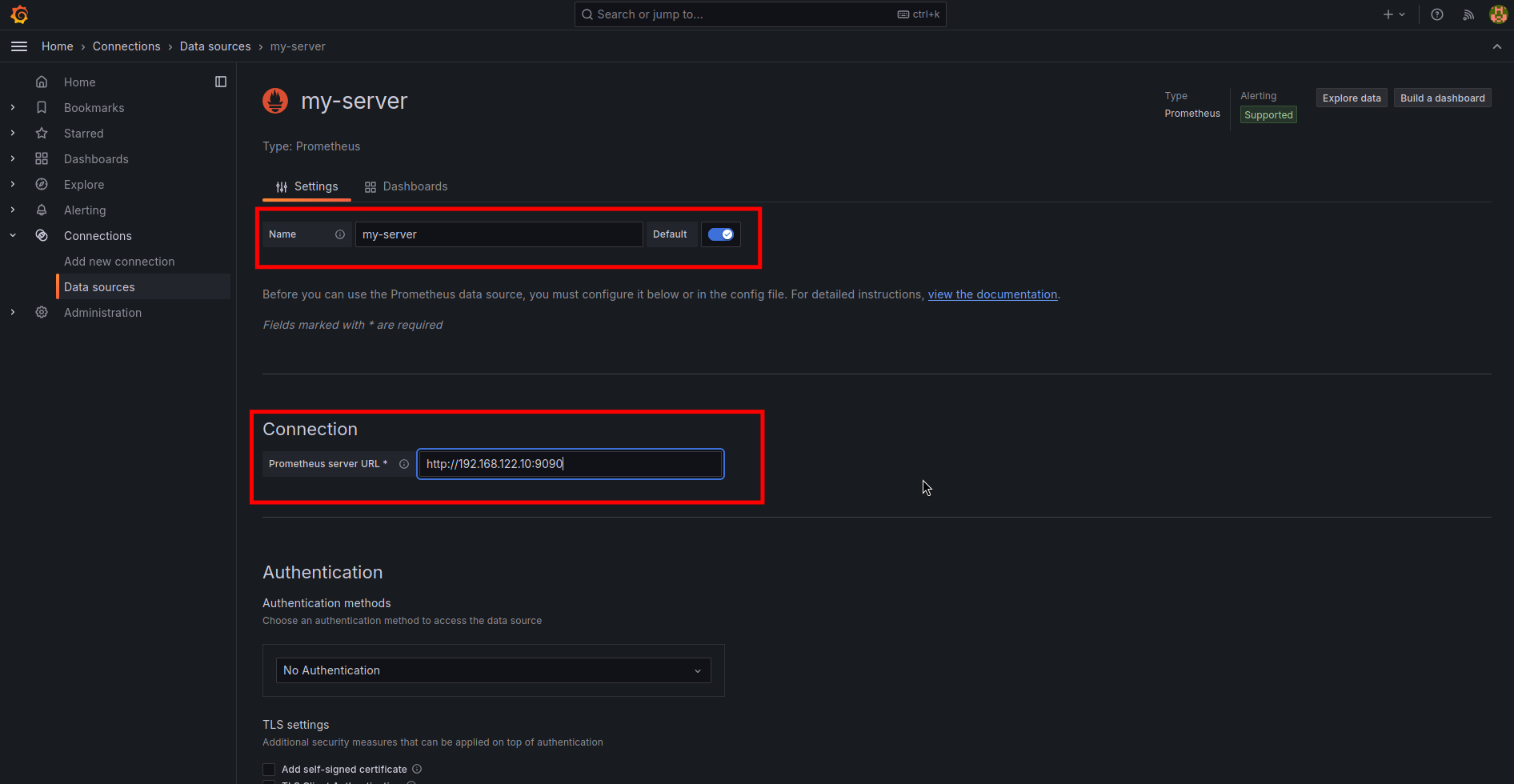Collapse the Connections section chevron

pos(13,235)
